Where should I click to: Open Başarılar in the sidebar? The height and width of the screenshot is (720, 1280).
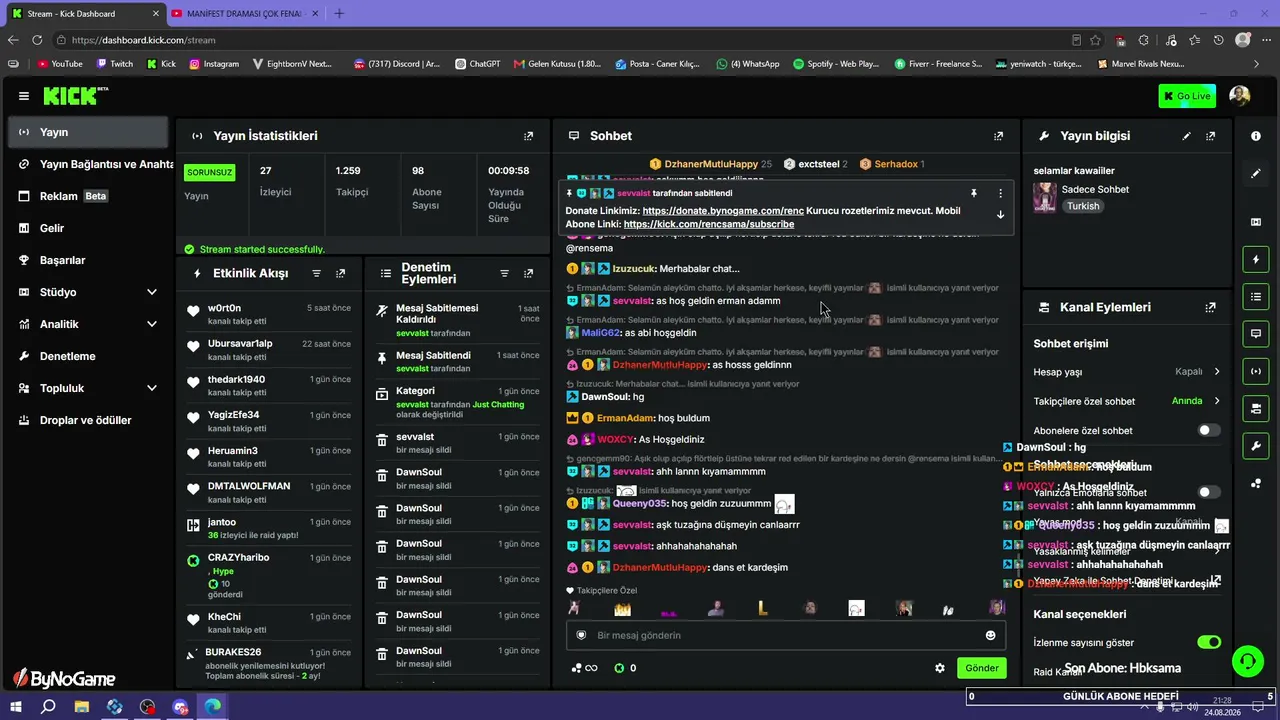pyautogui.click(x=88, y=260)
